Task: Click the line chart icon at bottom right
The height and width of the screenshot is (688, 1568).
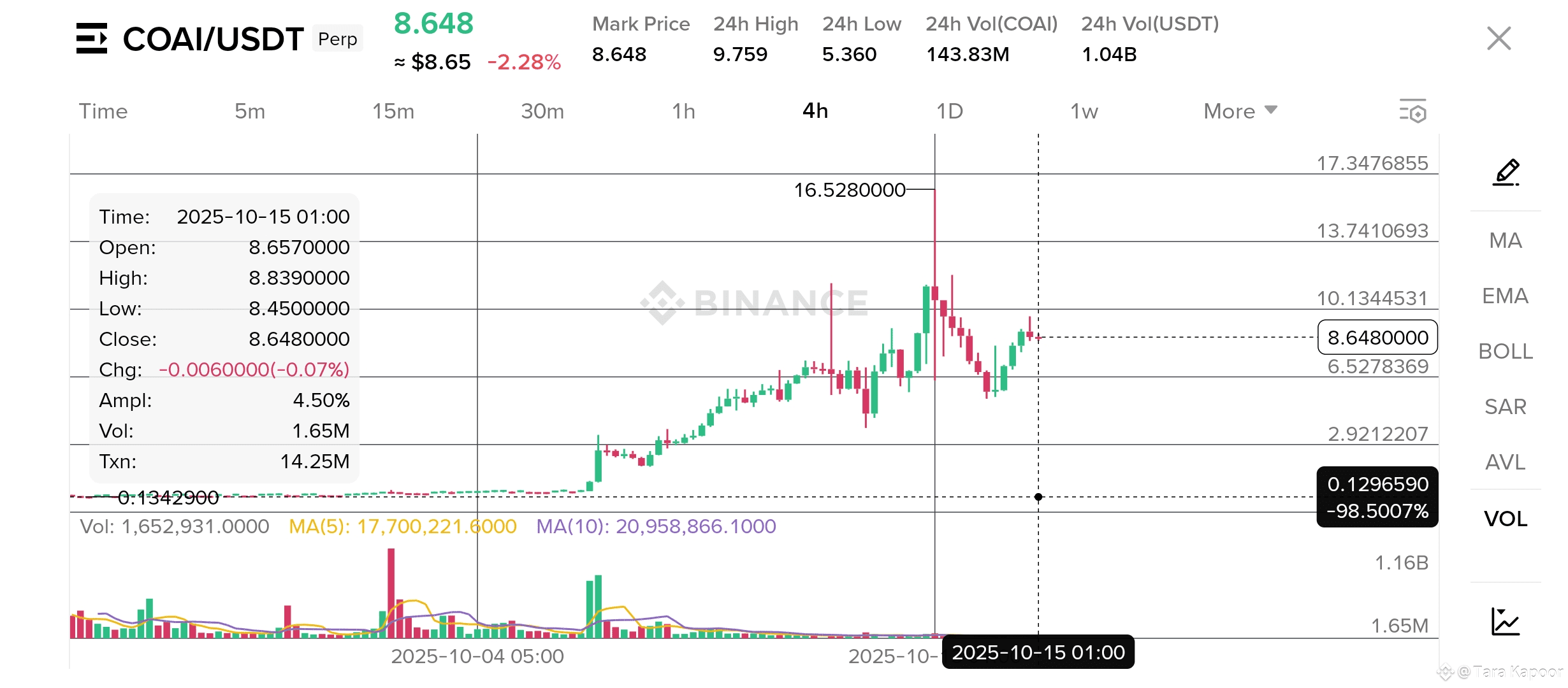Action: (1506, 621)
